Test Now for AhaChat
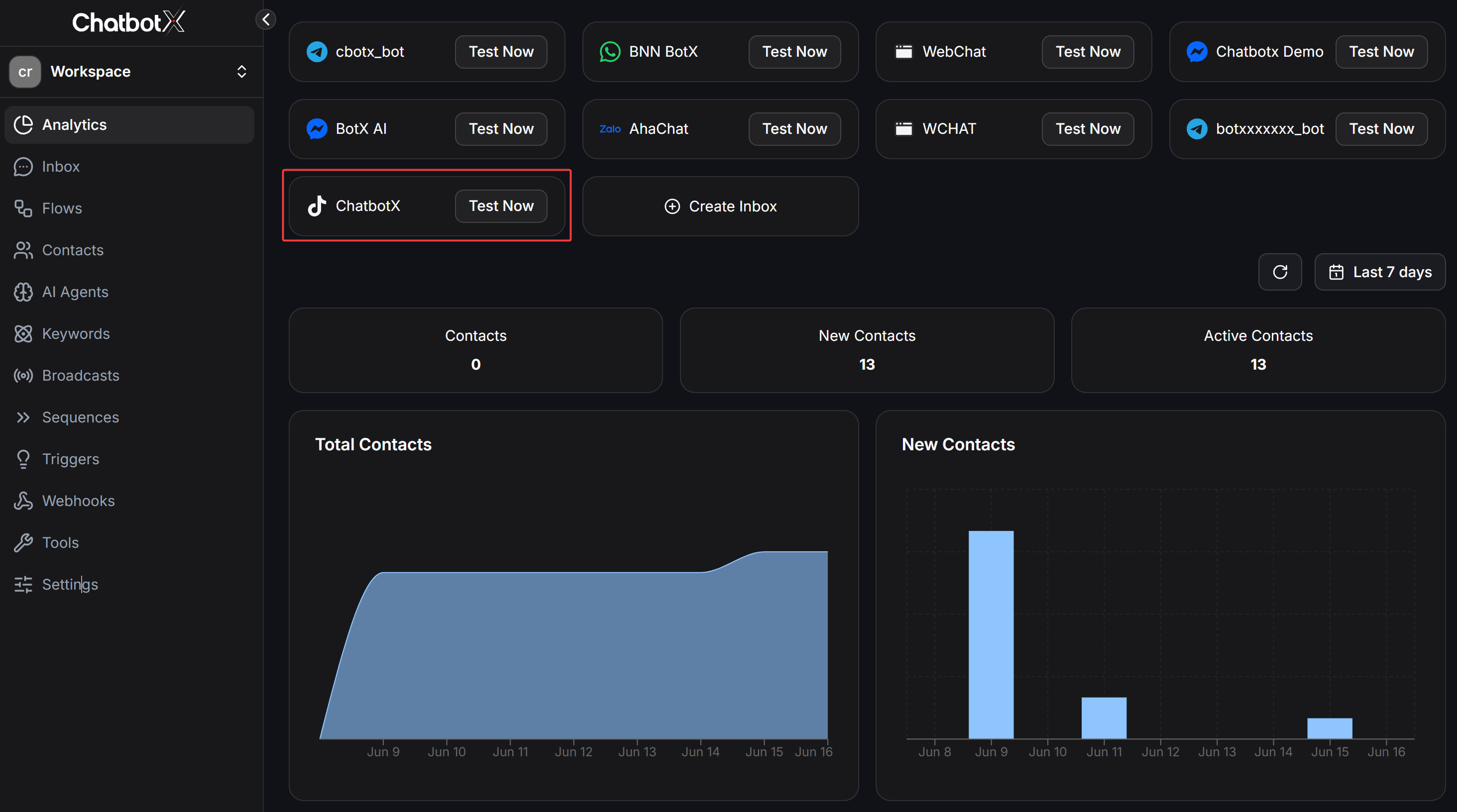 [794, 129]
